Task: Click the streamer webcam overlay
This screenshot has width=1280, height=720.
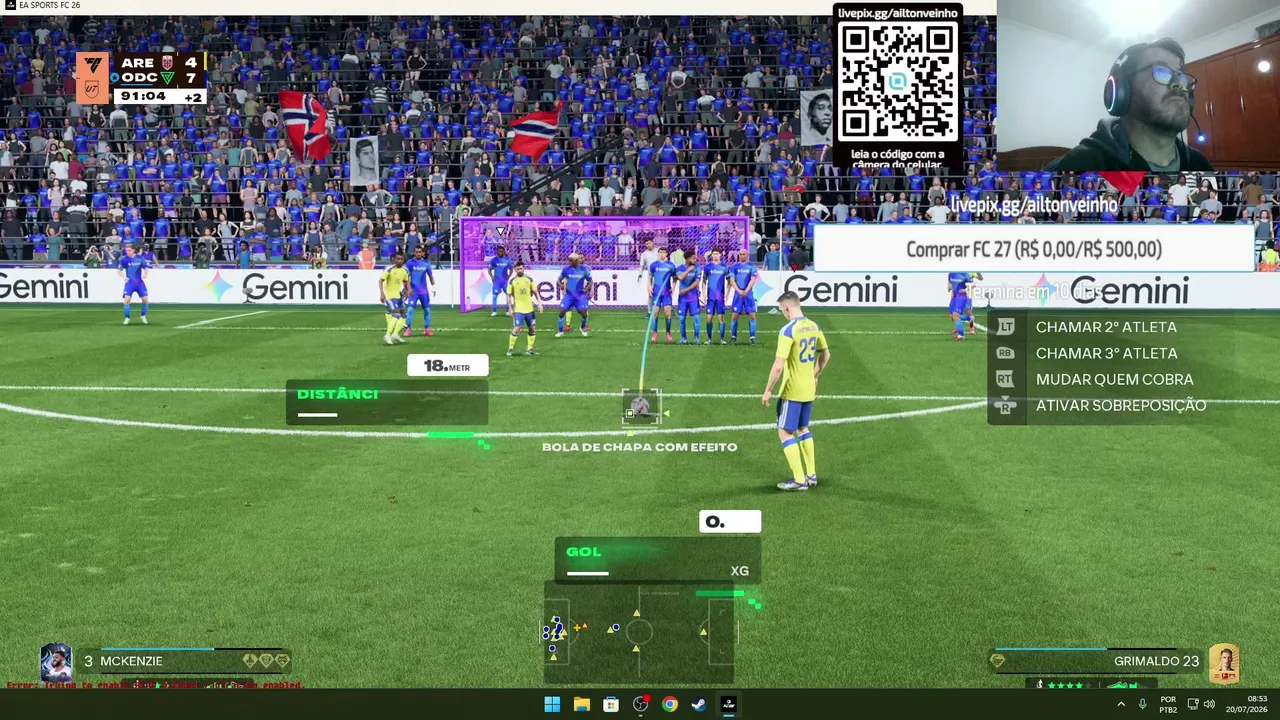Action: [1138, 86]
